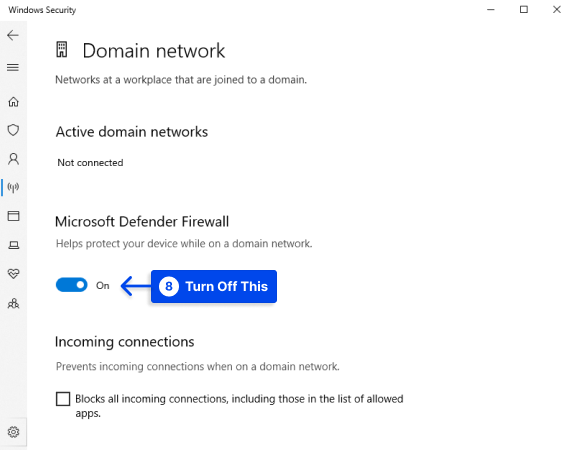Screen dimensions: 570x450
Task: Turn off Microsoft Defender Firewall toggle
Action: 72,285
